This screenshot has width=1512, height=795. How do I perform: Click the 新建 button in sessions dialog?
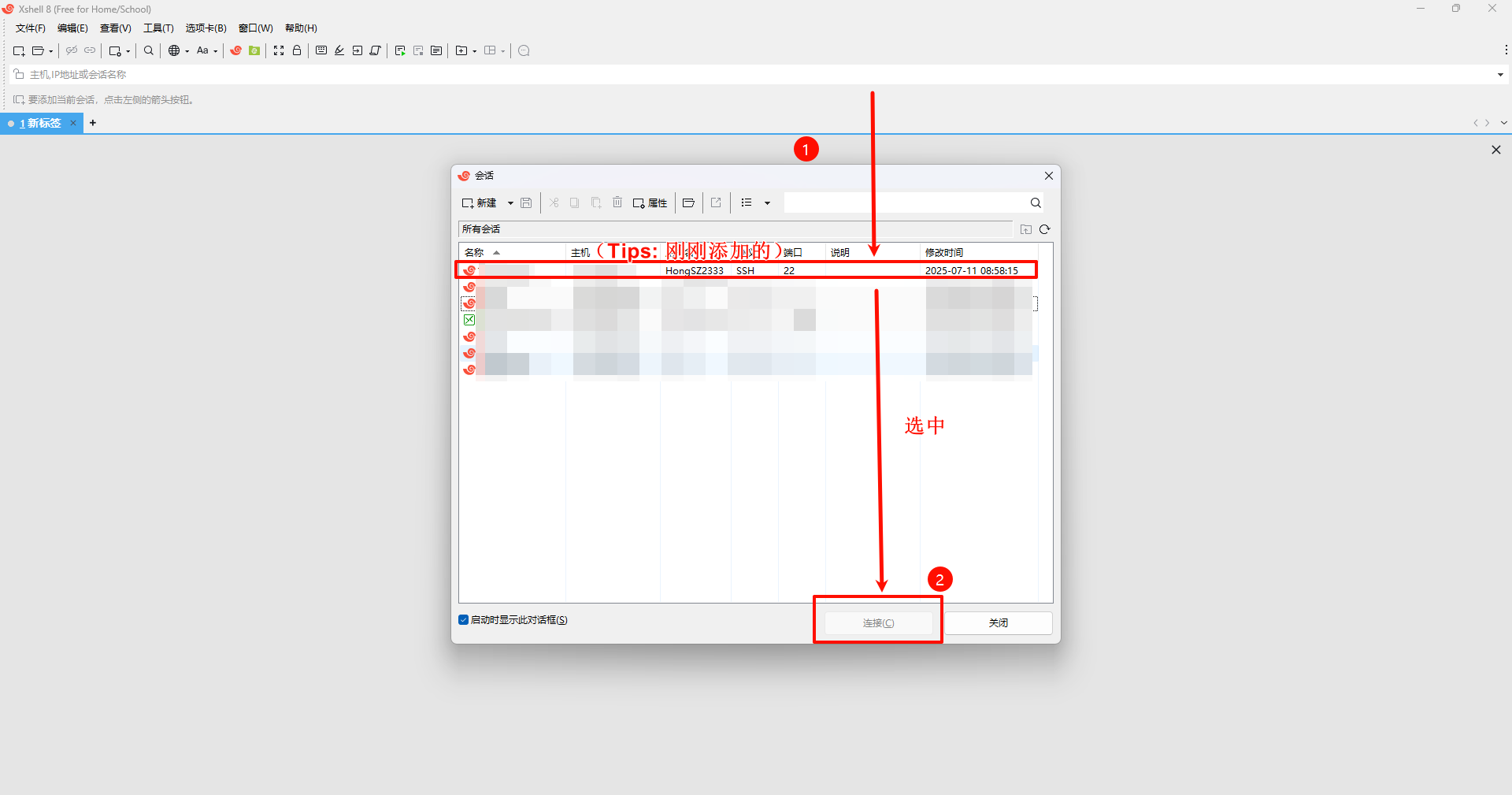tap(480, 203)
